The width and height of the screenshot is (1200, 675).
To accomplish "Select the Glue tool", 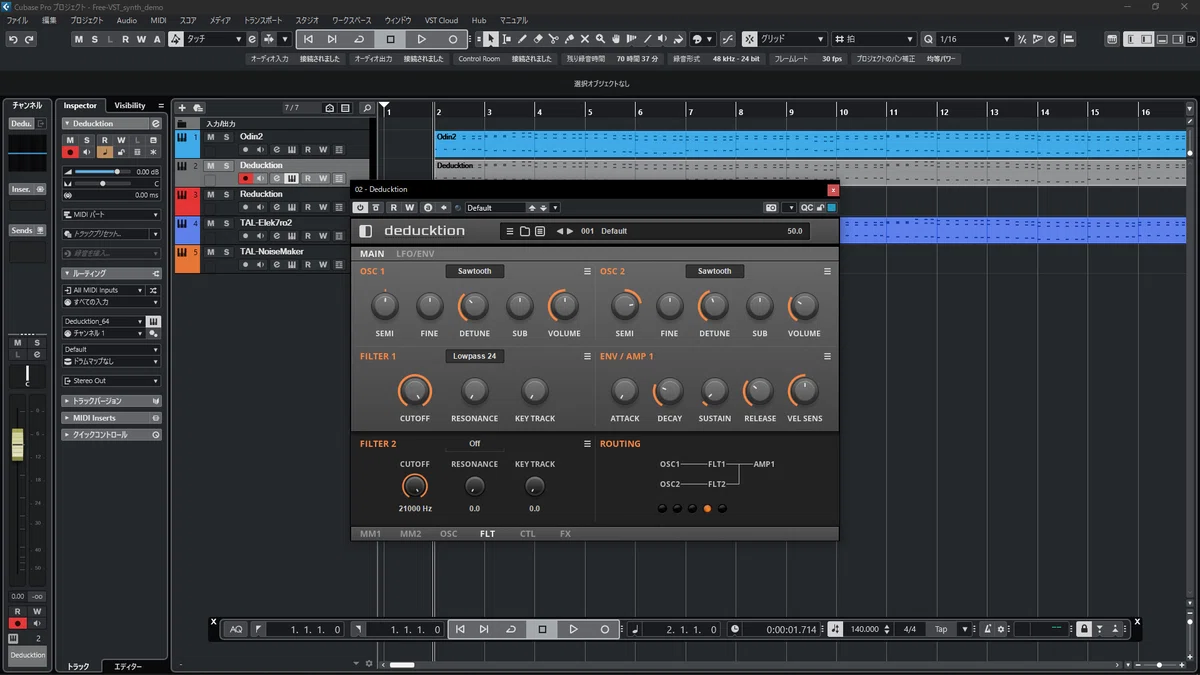I will tap(569, 39).
